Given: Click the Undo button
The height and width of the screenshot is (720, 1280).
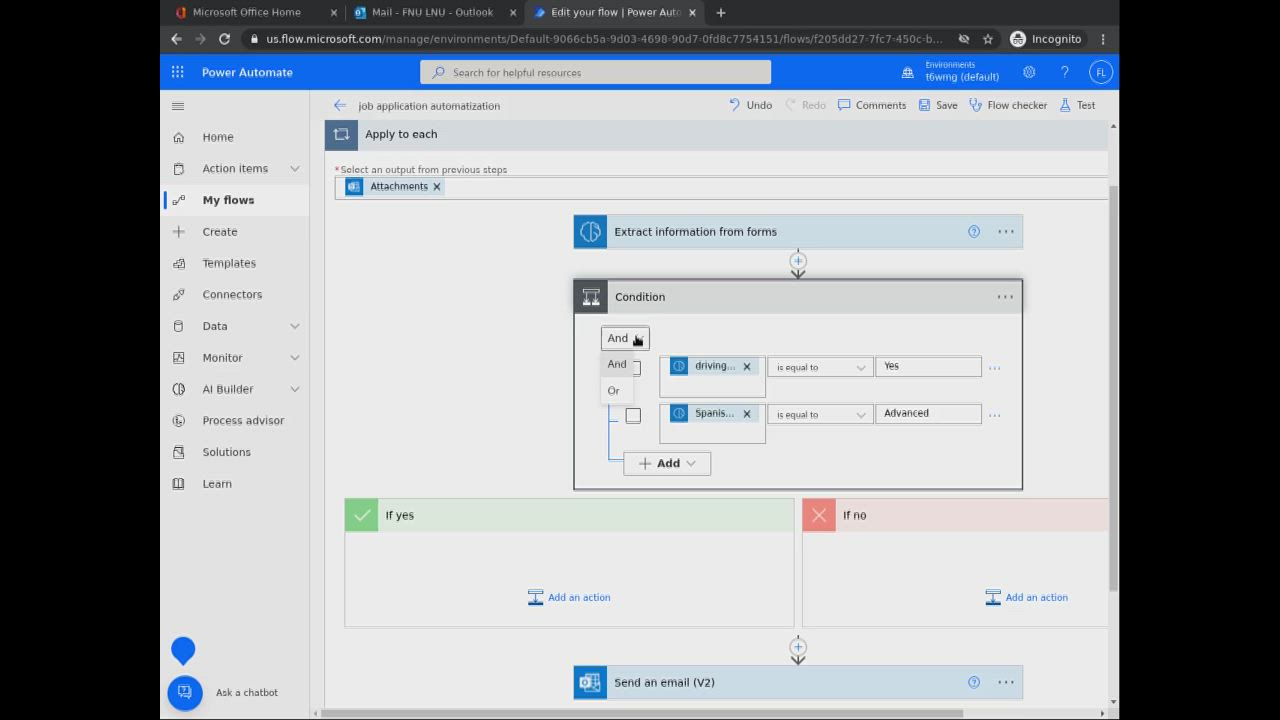Looking at the screenshot, I should click(x=750, y=105).
